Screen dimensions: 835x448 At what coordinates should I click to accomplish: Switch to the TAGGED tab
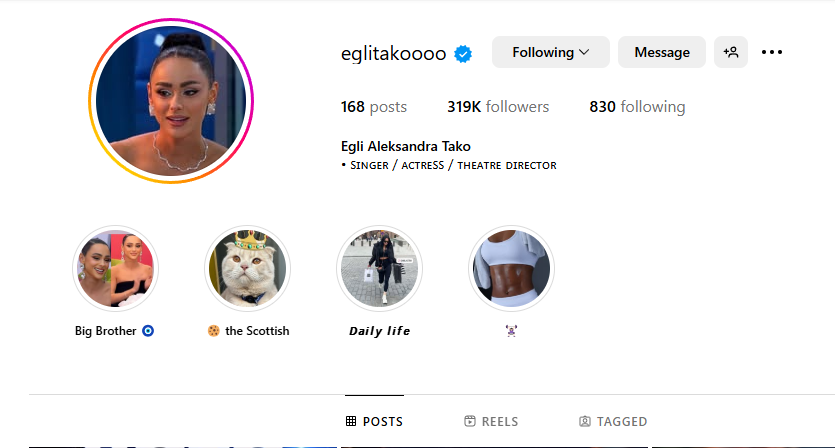click(x=613, y=421)
